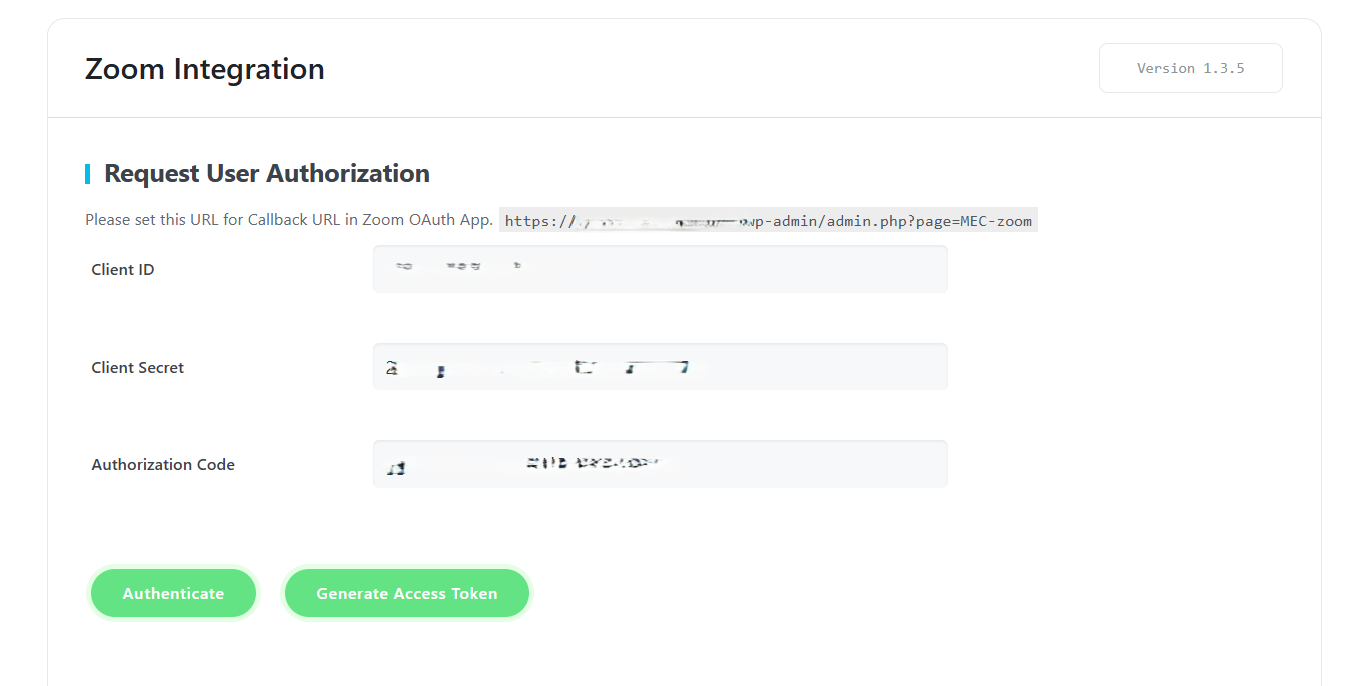Click the Request User Authorization section heading
The image size is (1365, 686).
click(266, 173)
